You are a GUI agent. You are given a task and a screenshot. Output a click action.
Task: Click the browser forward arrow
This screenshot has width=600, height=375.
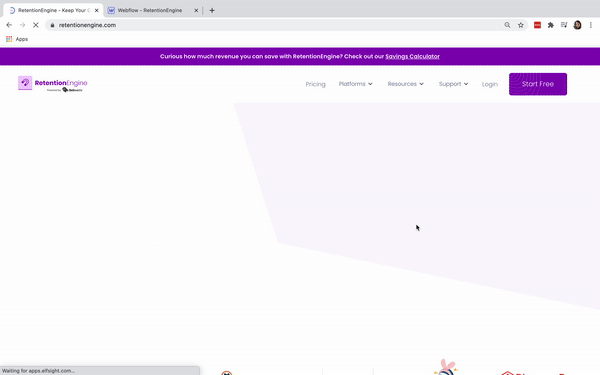point(23,25)
